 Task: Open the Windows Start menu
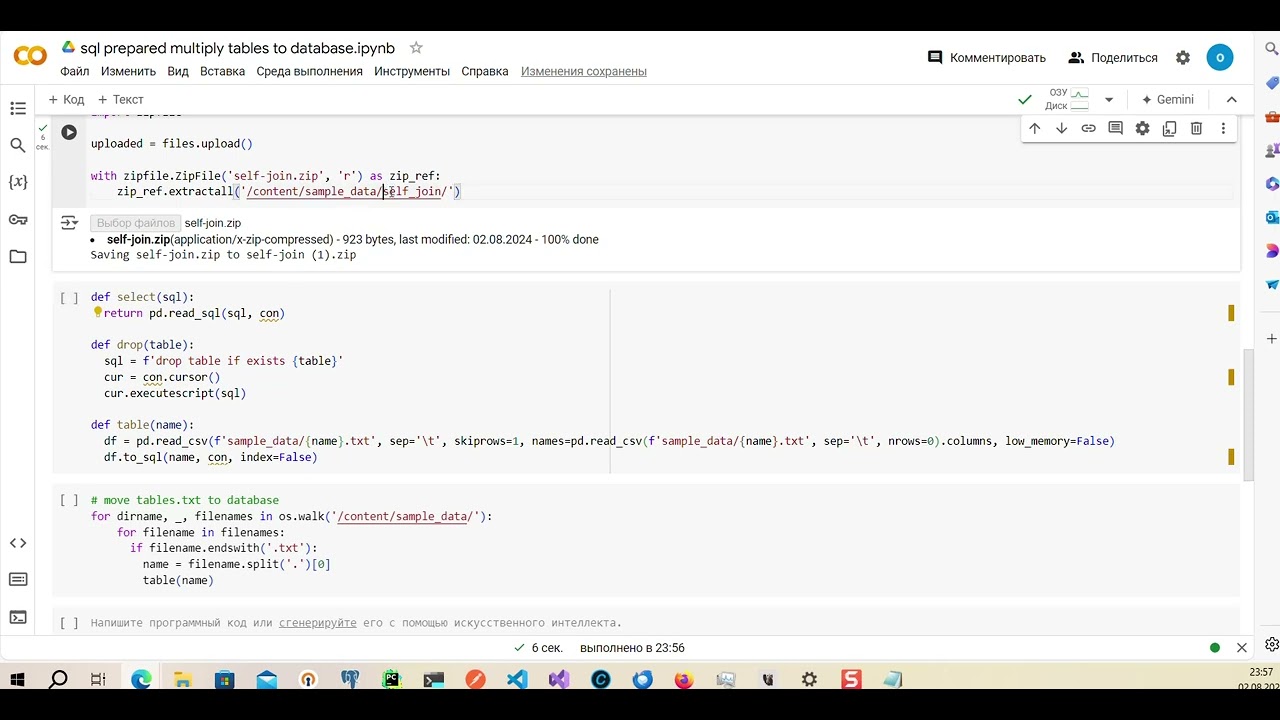(17, 680)
